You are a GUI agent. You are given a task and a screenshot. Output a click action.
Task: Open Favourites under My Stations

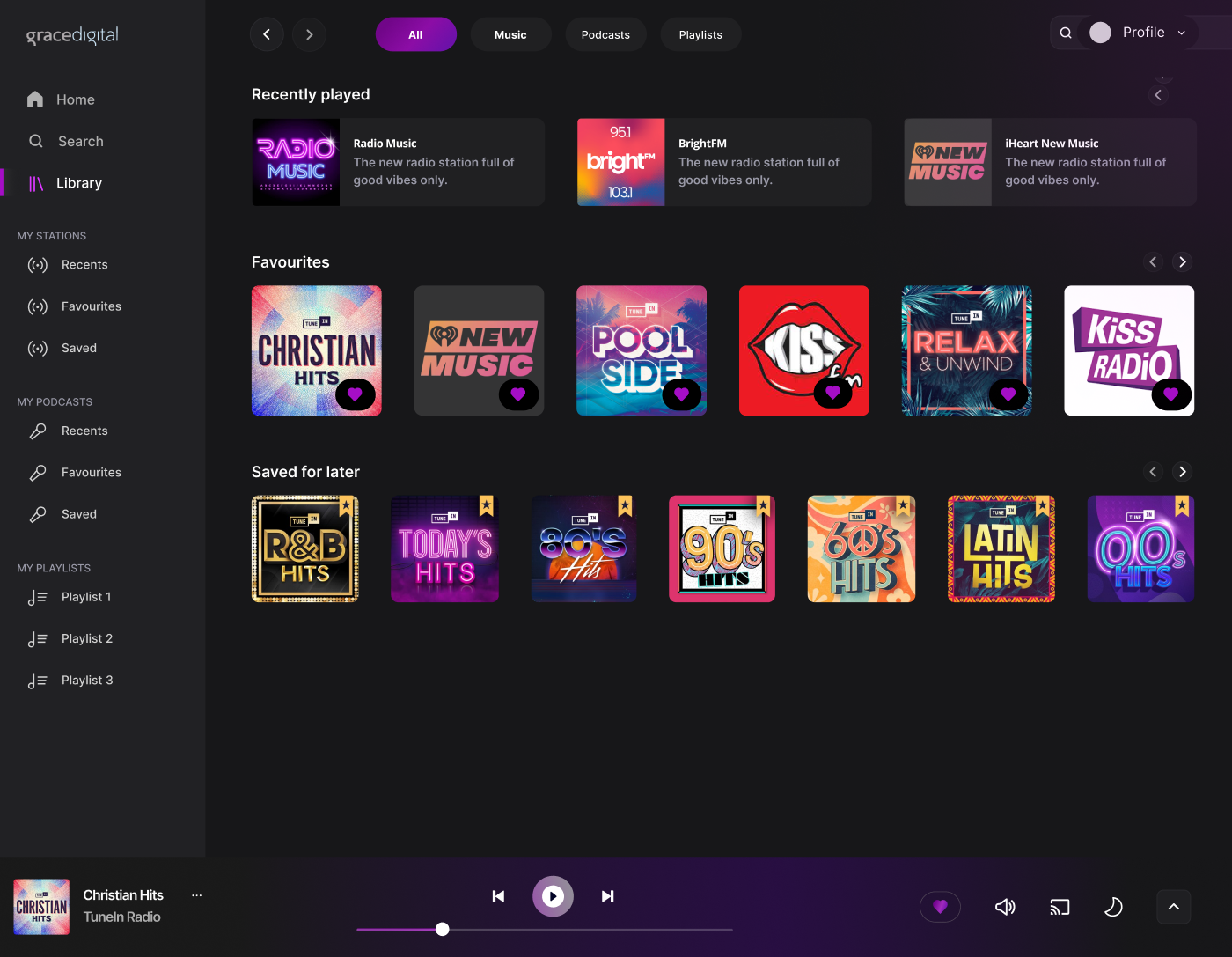[75, 306]
